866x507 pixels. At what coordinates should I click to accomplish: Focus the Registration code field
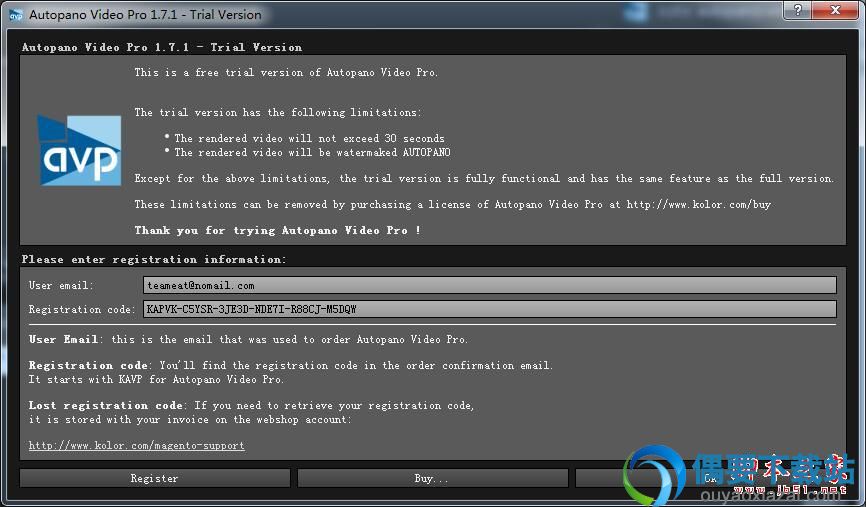(x=489, y=309)
